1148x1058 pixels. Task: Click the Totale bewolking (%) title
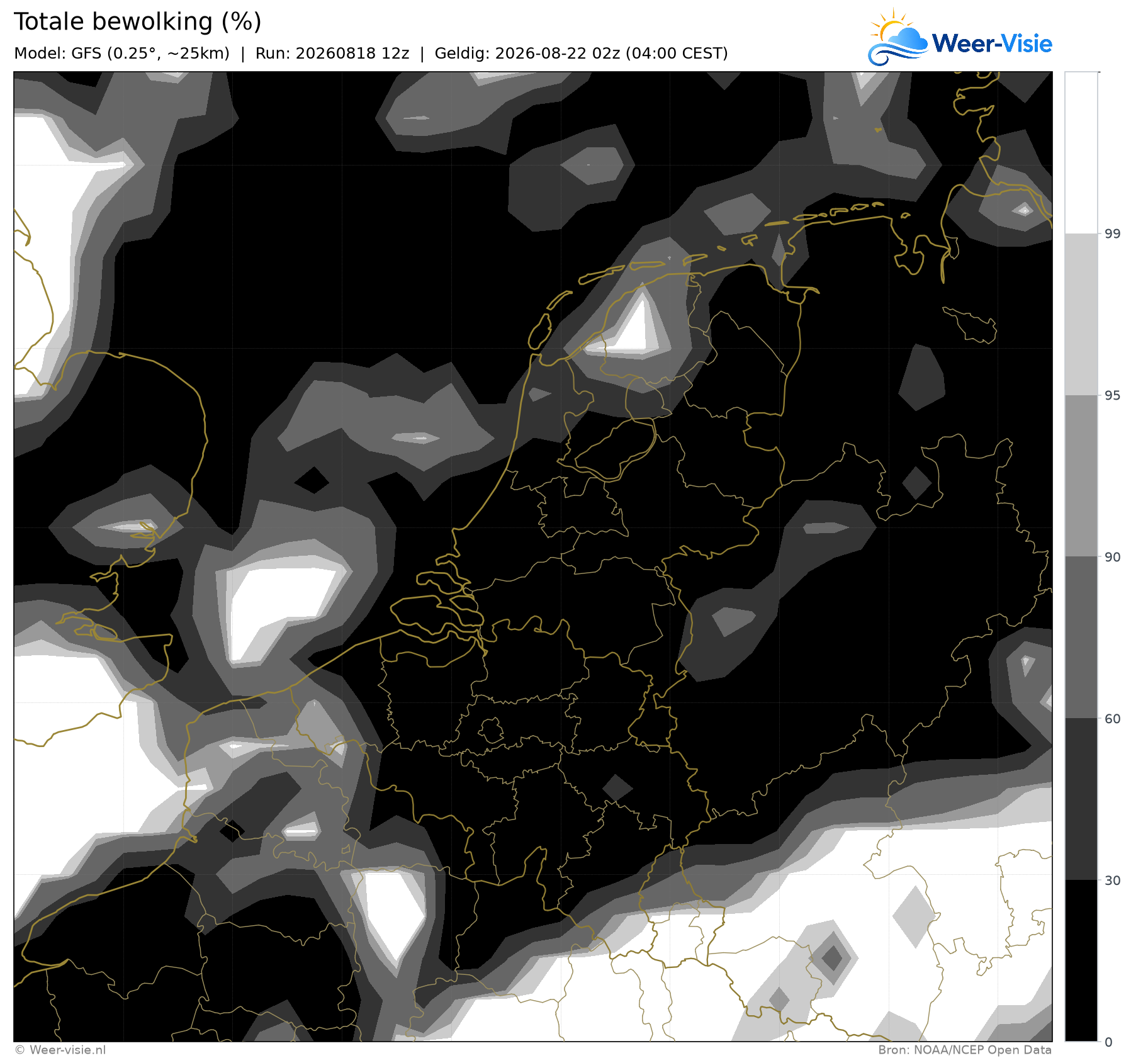coord(137,22)
